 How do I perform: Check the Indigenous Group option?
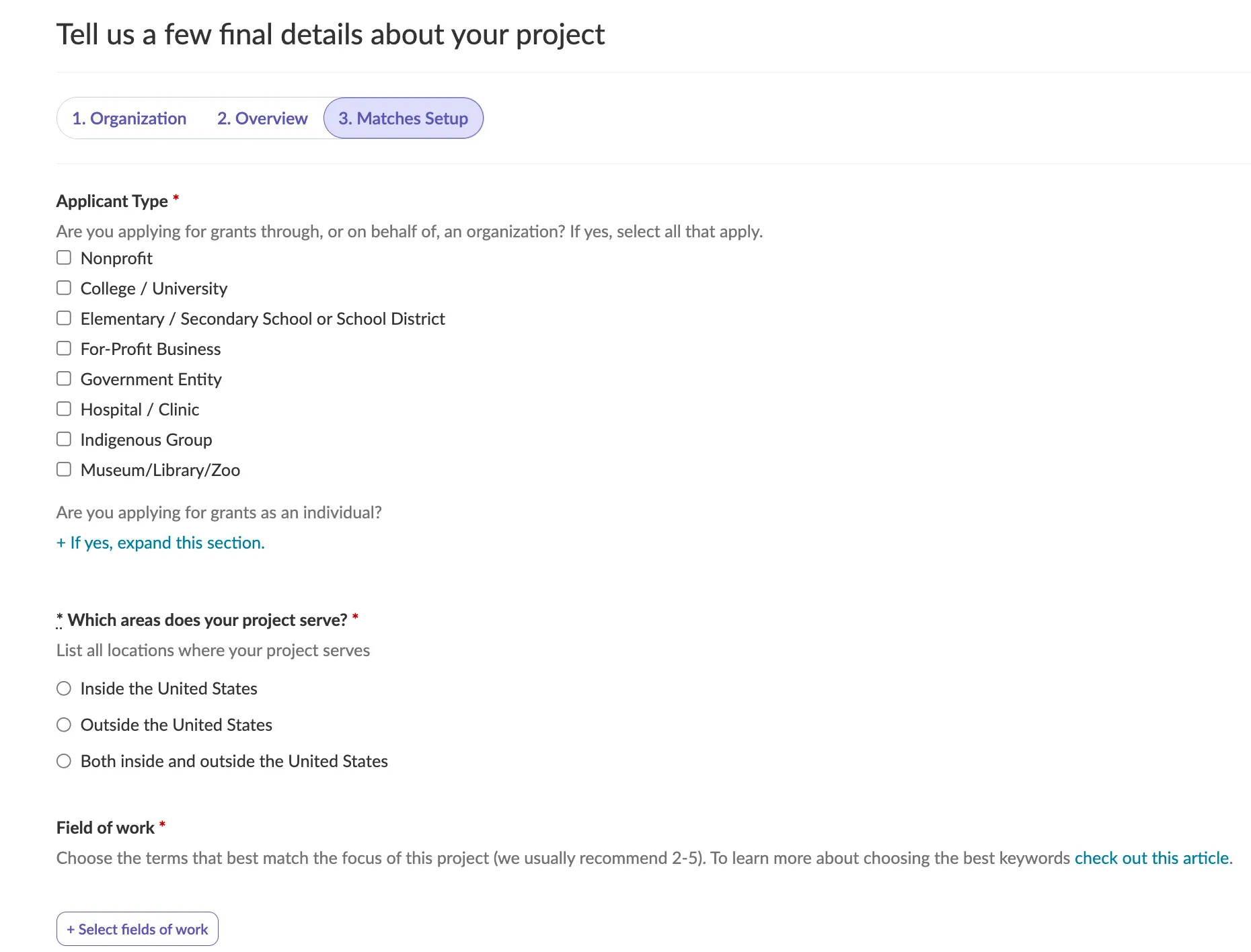tap(64, 439)
